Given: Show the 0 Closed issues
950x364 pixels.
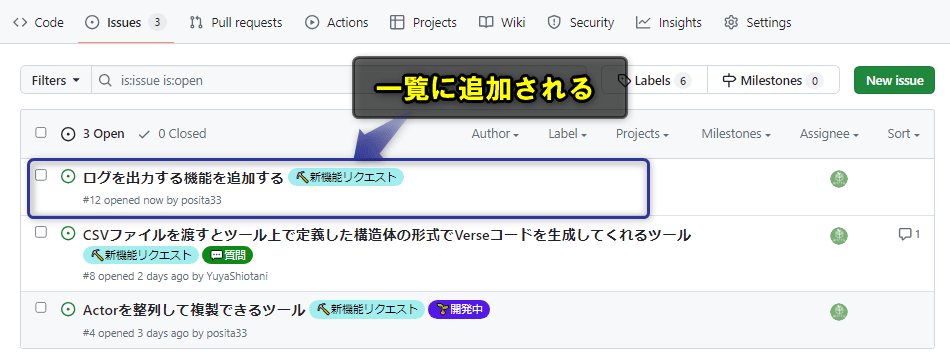Looking at the screenshot, I should coord(173,133).
